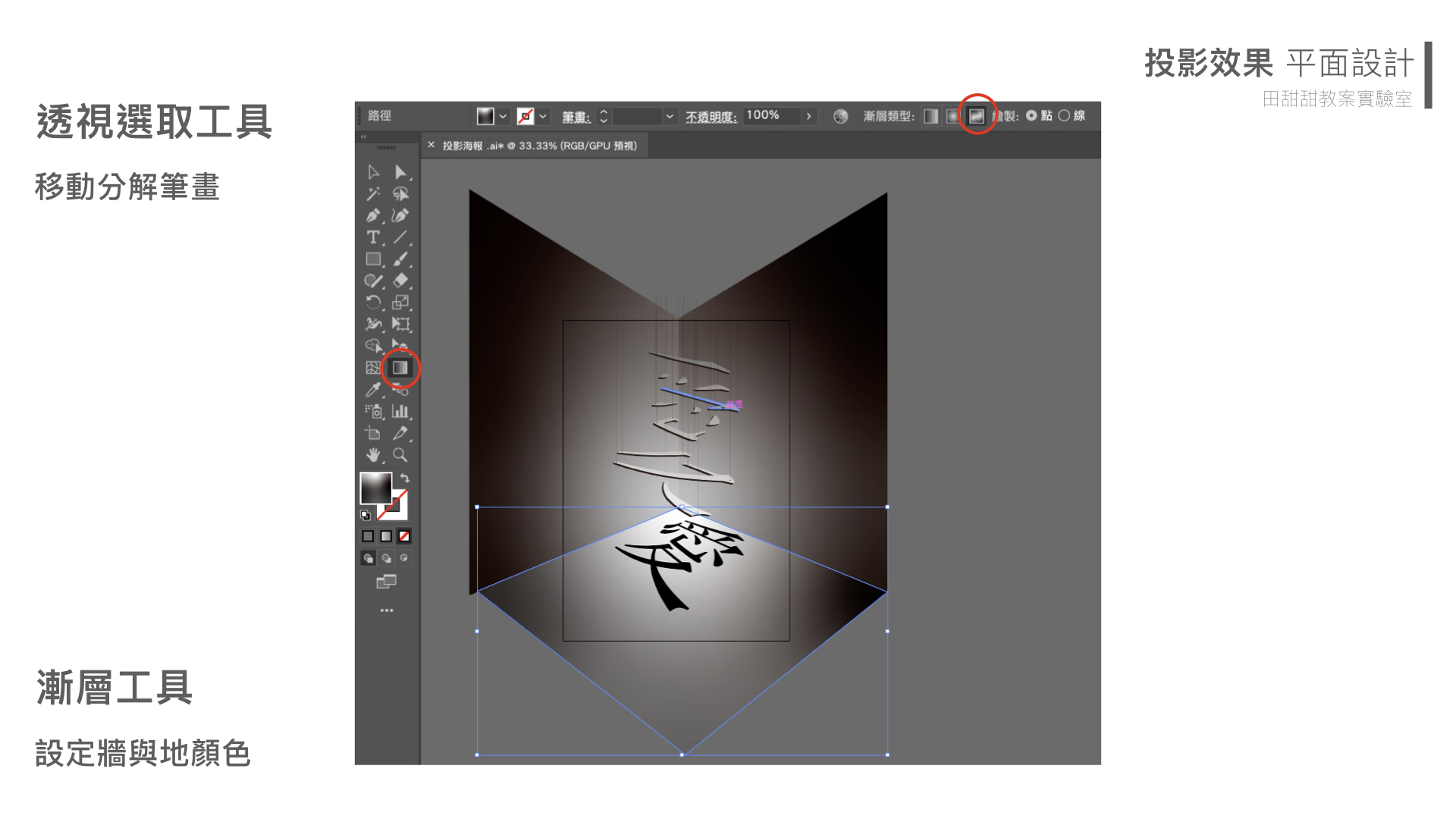Choose the Type tool
The image size is (1456, 819).
click(372, 237)
